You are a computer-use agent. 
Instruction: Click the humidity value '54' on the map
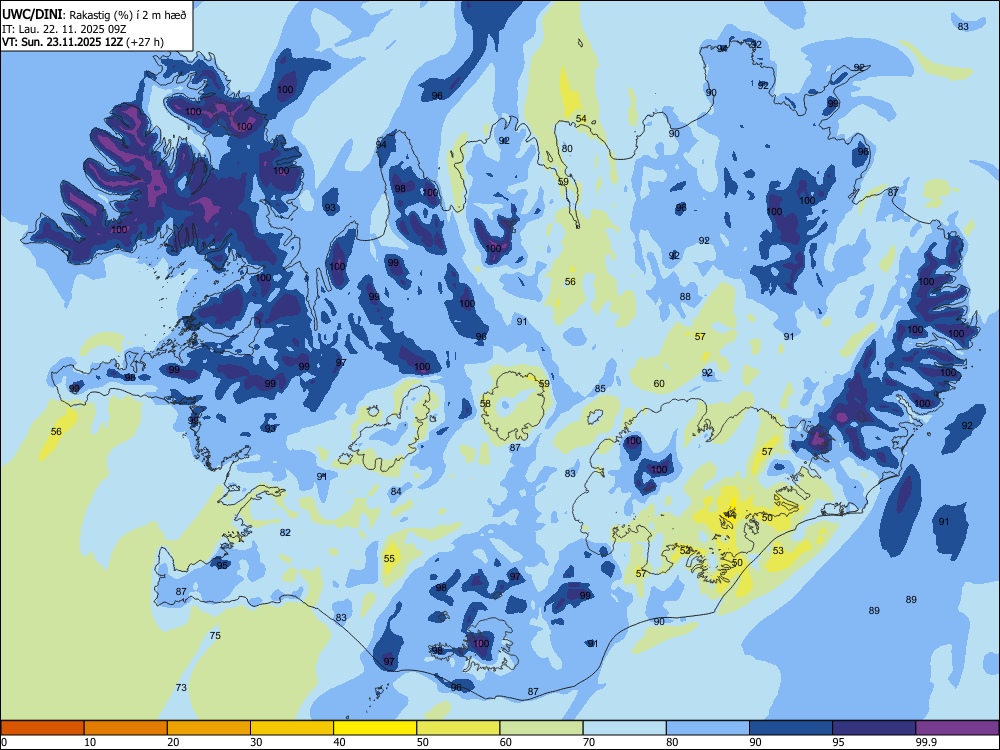tap(581, 119)
